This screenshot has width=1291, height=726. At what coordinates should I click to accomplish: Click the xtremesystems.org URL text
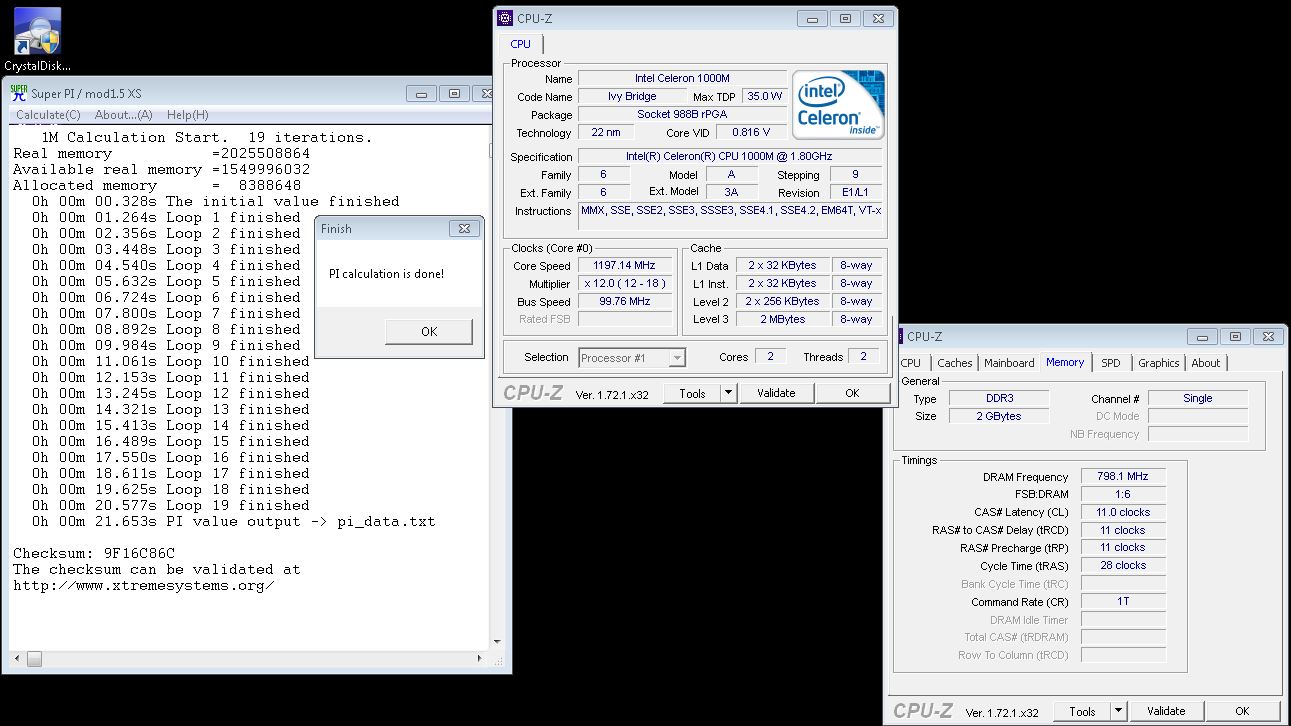tap(144, 585)
